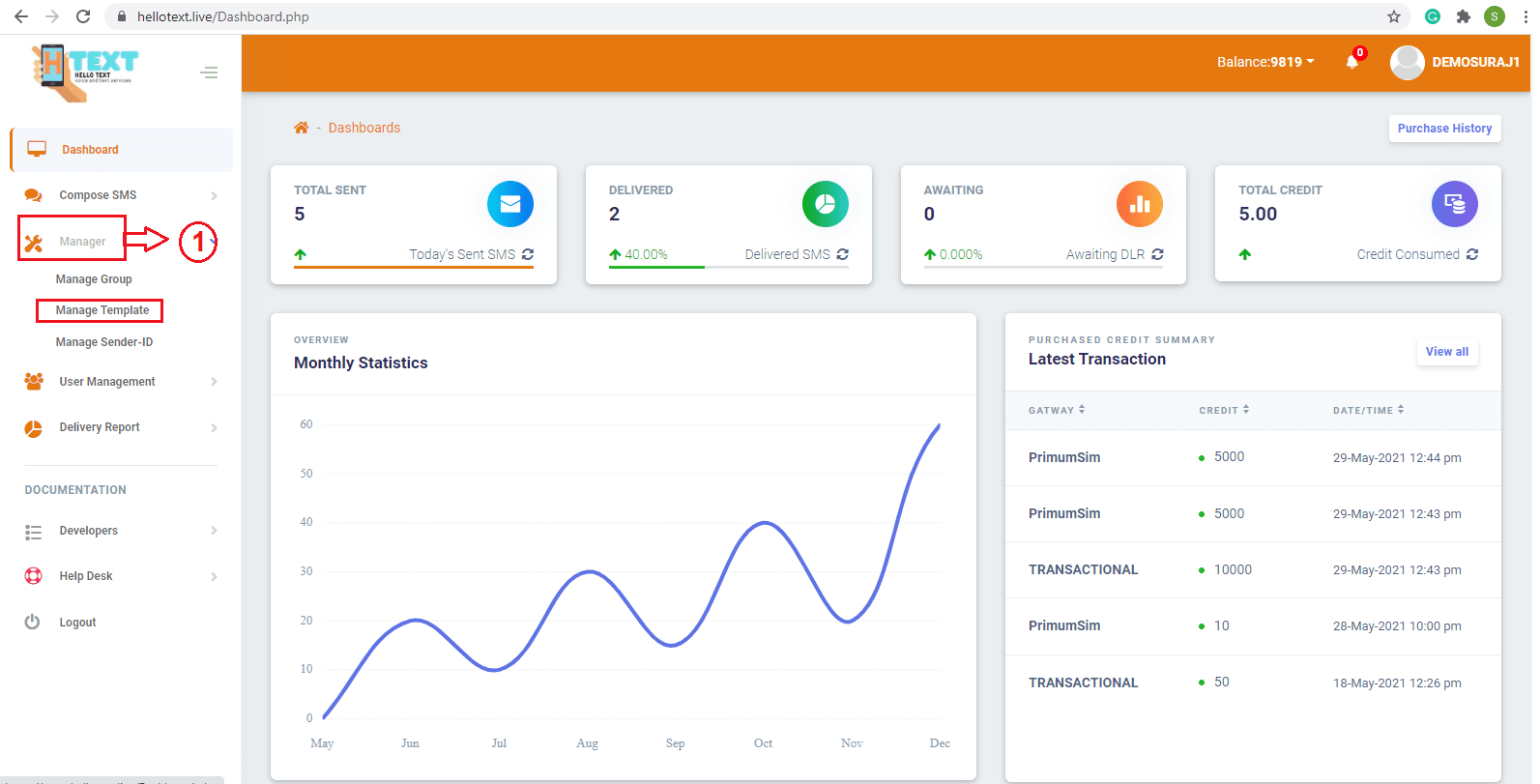Select Manage Sender-ID menu item

(x=104, y=342)
